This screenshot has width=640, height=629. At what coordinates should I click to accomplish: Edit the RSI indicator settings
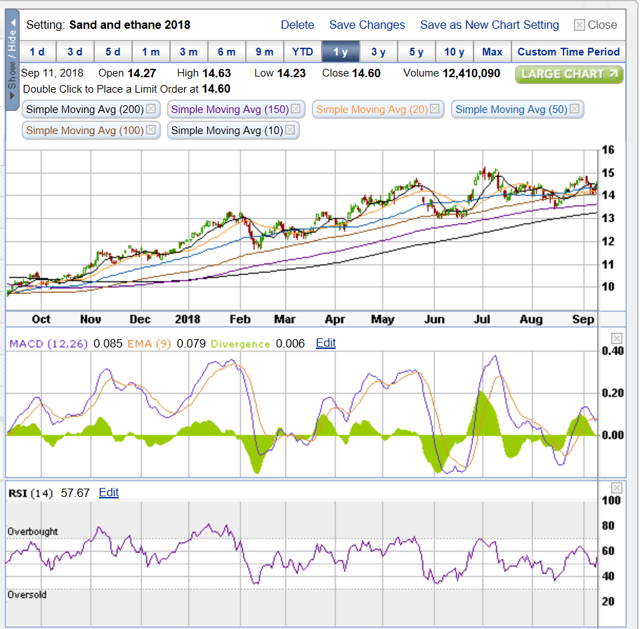pyautogui.click(x=109, y=492)
